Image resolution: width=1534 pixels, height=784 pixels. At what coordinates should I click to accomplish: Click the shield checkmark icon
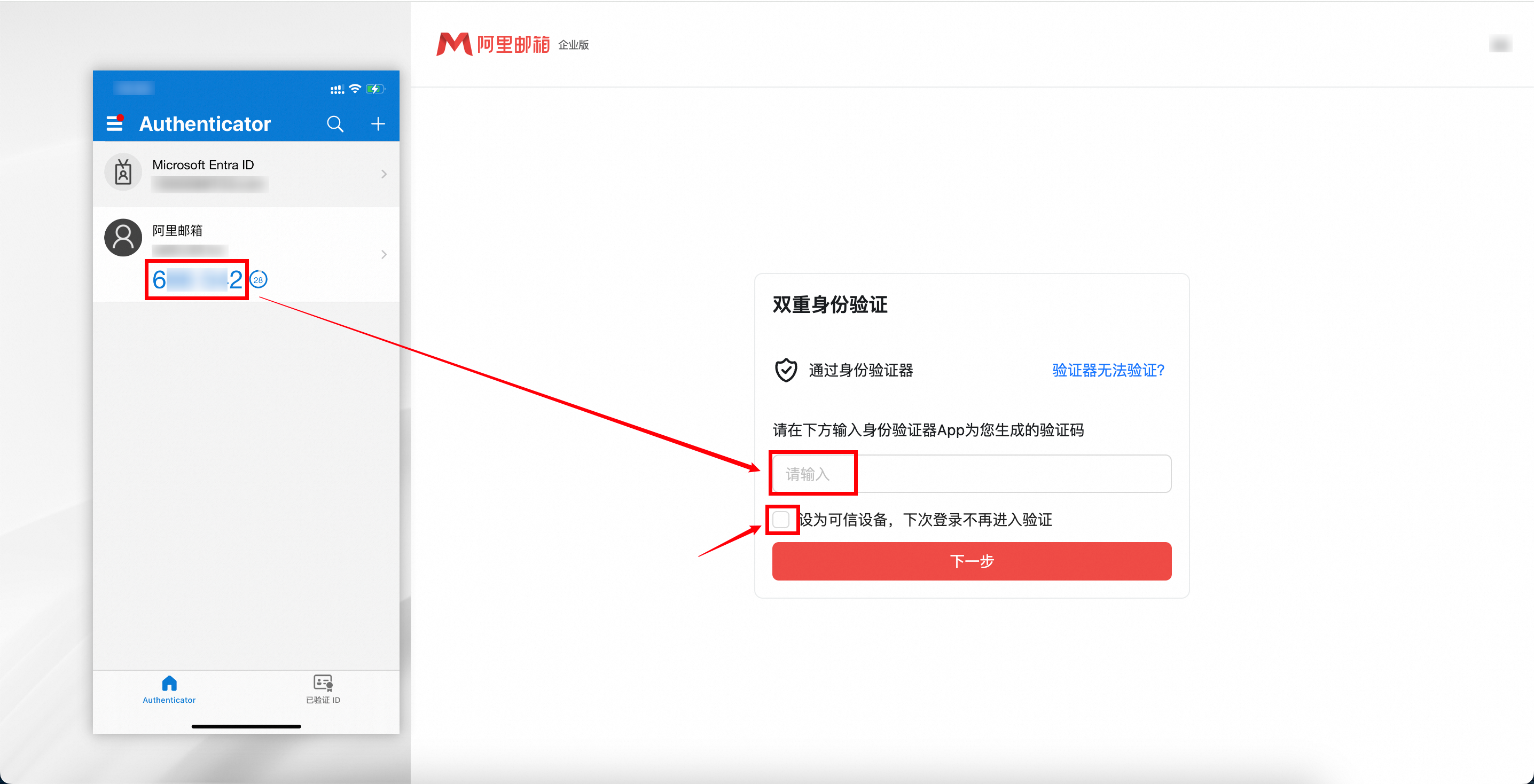pos(786,370)
